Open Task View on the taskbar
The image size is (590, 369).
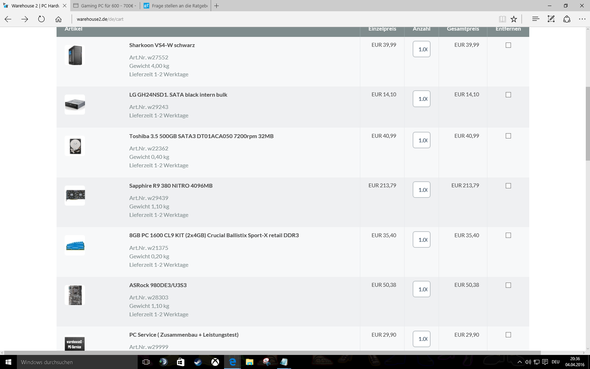click(x=146, y=362)
